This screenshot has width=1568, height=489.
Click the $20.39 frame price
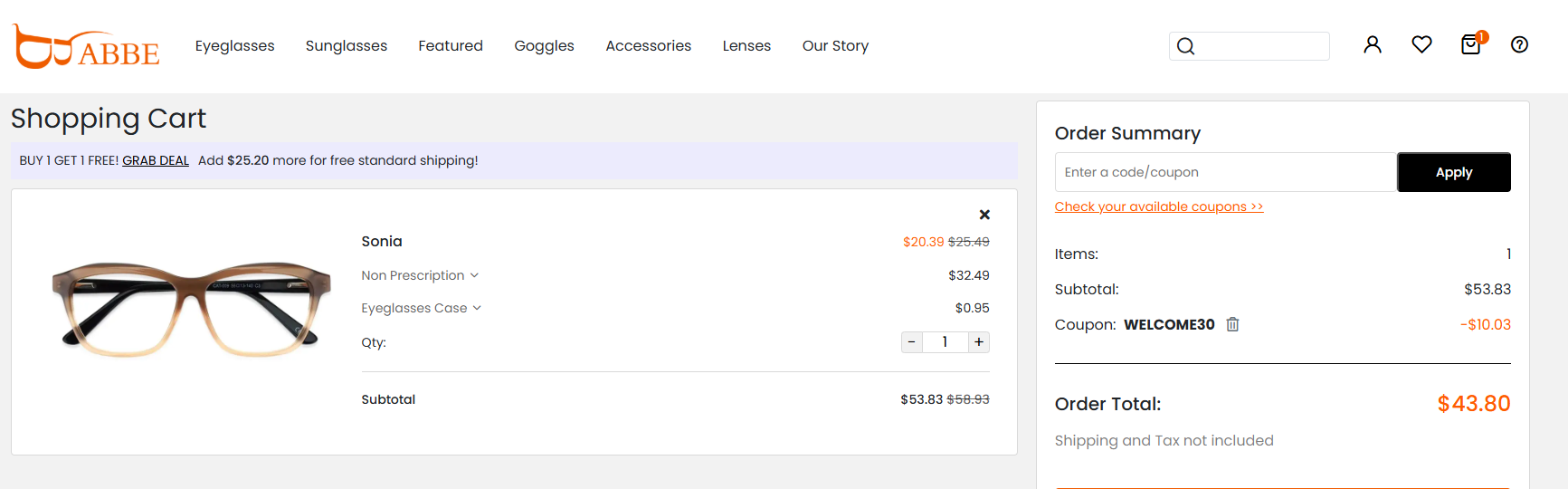tap(923, 242)
